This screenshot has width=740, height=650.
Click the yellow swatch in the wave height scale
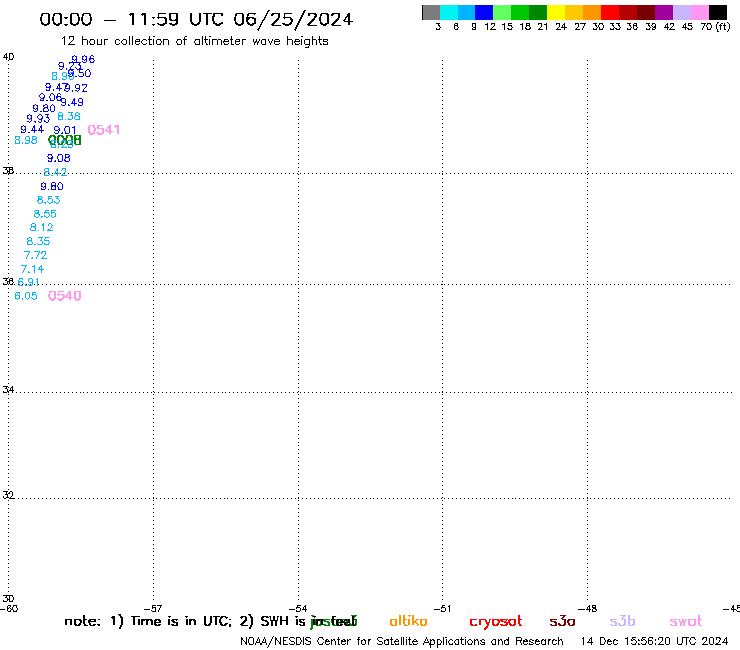556,12
